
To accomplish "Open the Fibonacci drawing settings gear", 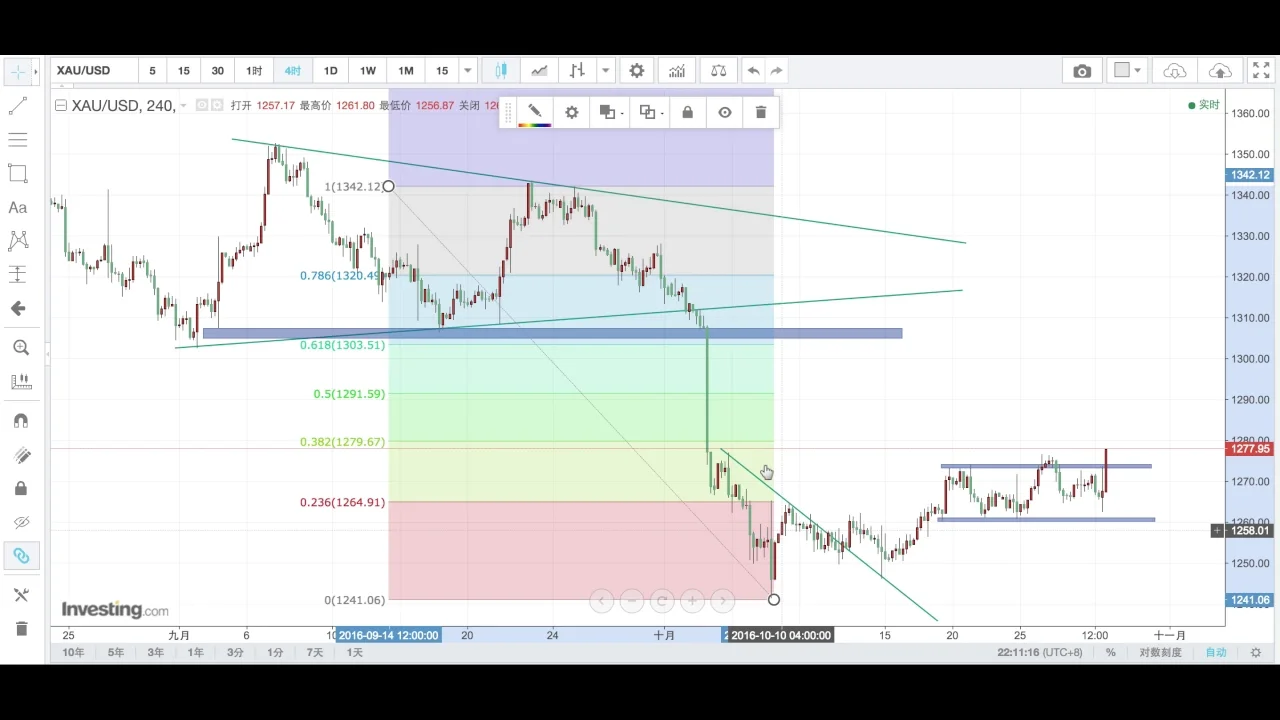I will pos(572,113).
